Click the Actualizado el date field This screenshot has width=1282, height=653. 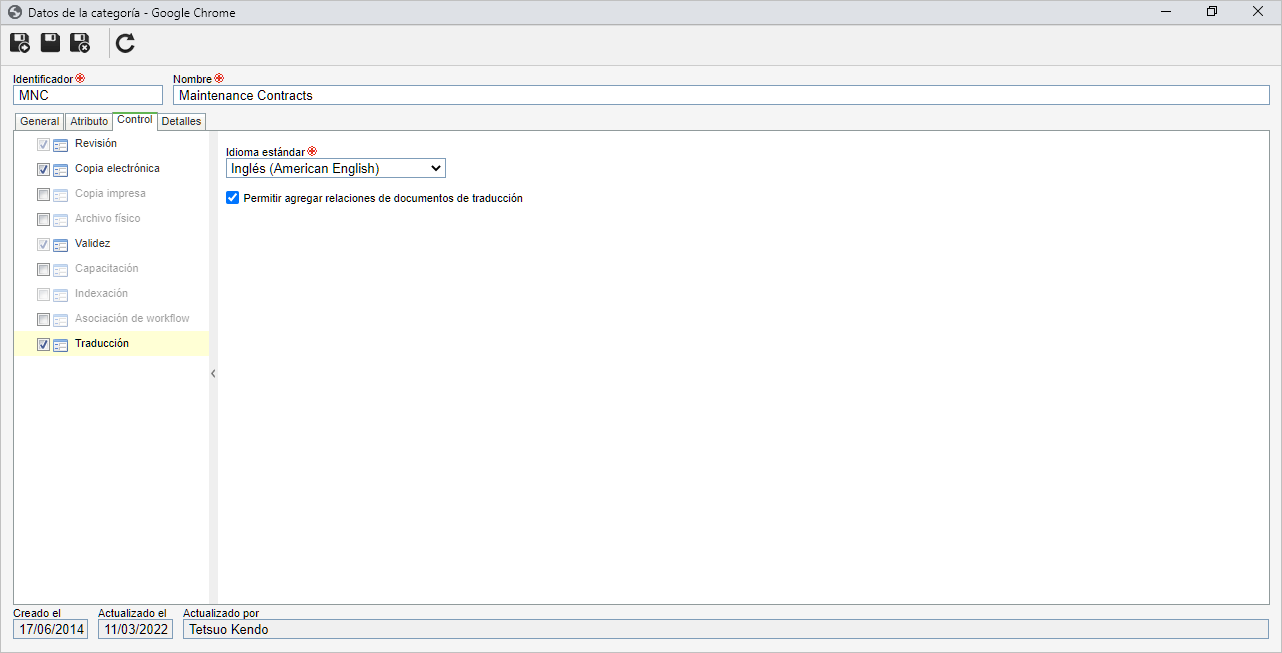pyautogui.click(x=135, y=629)
